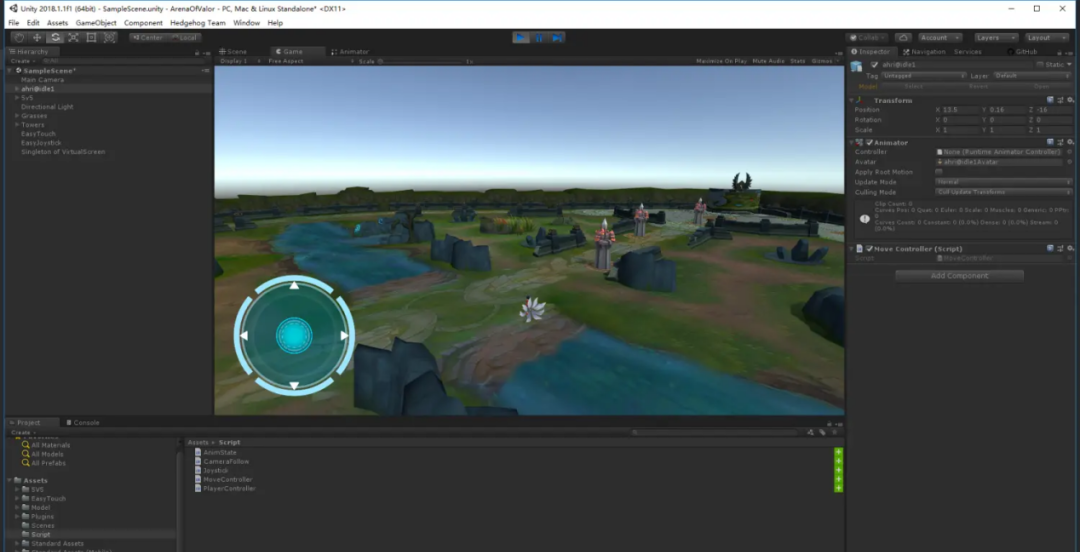The width and height of the screenshot is (1080, 552).
Task: Toggle the Stats overlay
Action: click(798, 61)
